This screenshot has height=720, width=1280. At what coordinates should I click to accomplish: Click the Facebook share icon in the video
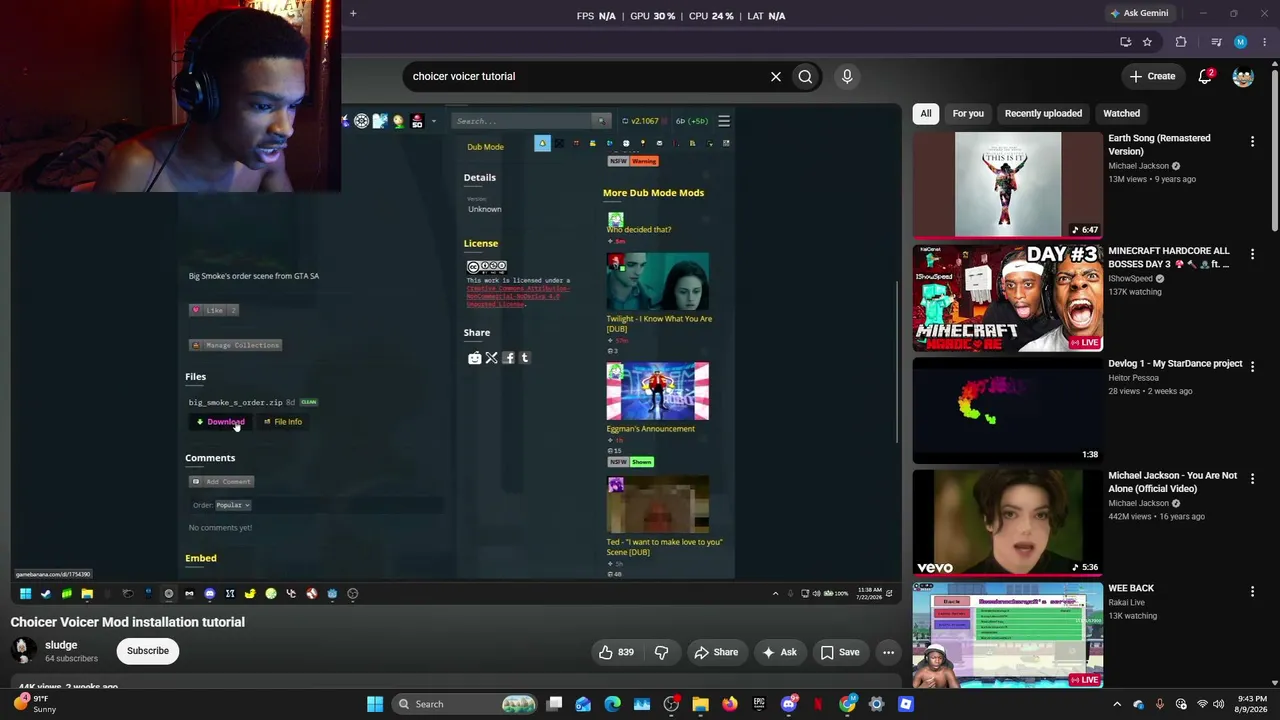click(x=508, y=358)
